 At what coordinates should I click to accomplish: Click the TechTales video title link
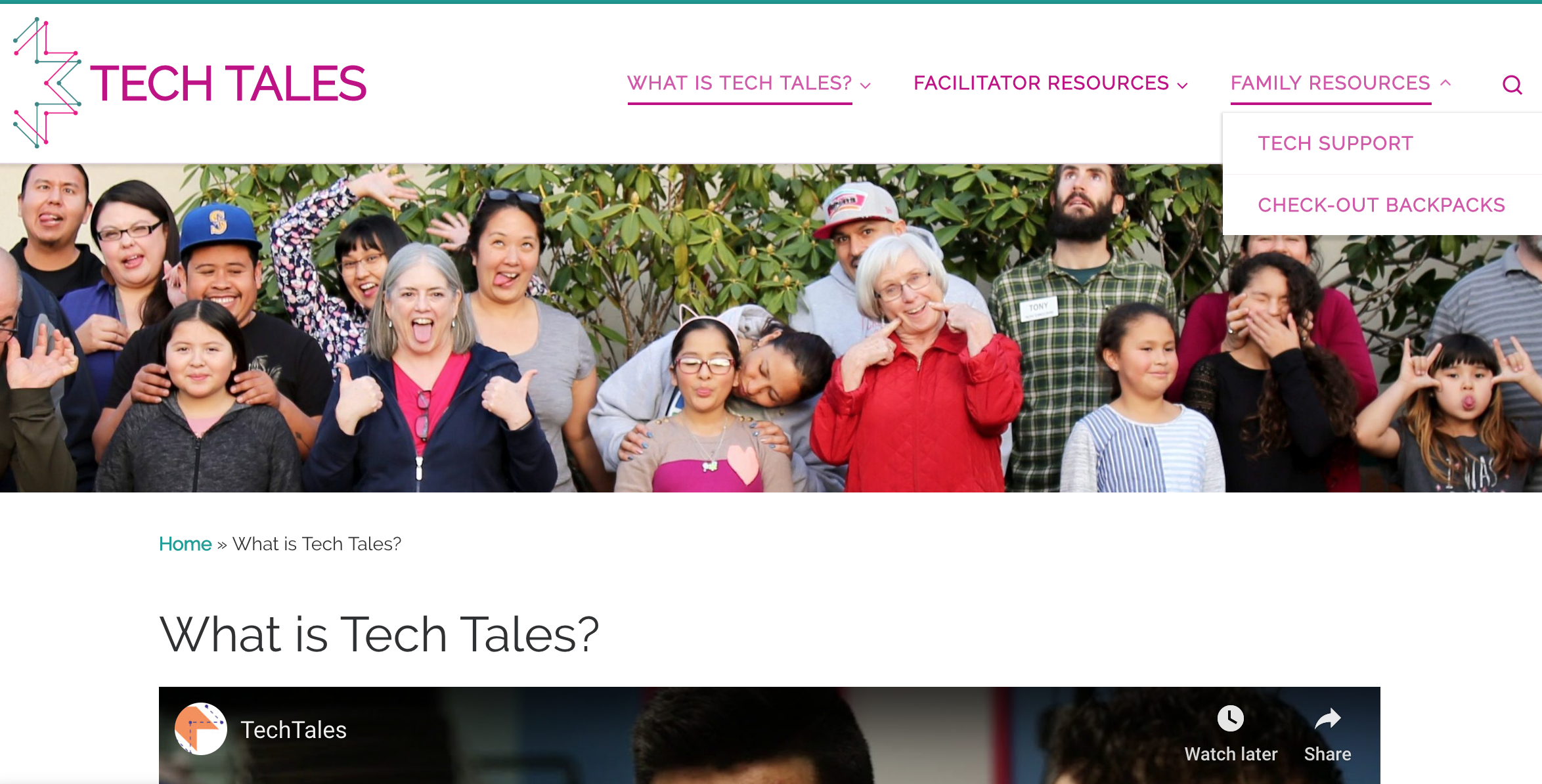click(x=294, y=730)
